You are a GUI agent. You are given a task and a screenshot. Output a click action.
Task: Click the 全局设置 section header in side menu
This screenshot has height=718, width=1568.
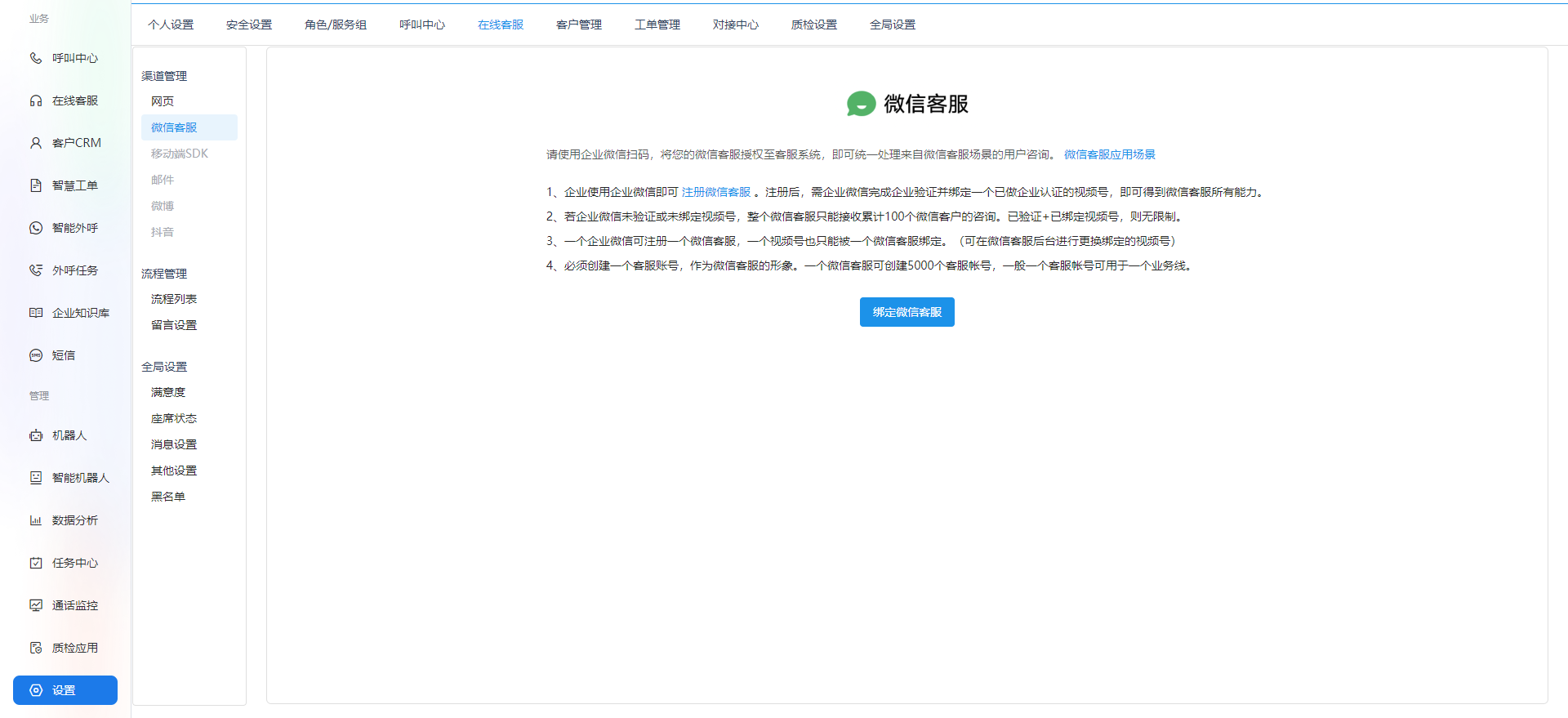coord(164,367)
